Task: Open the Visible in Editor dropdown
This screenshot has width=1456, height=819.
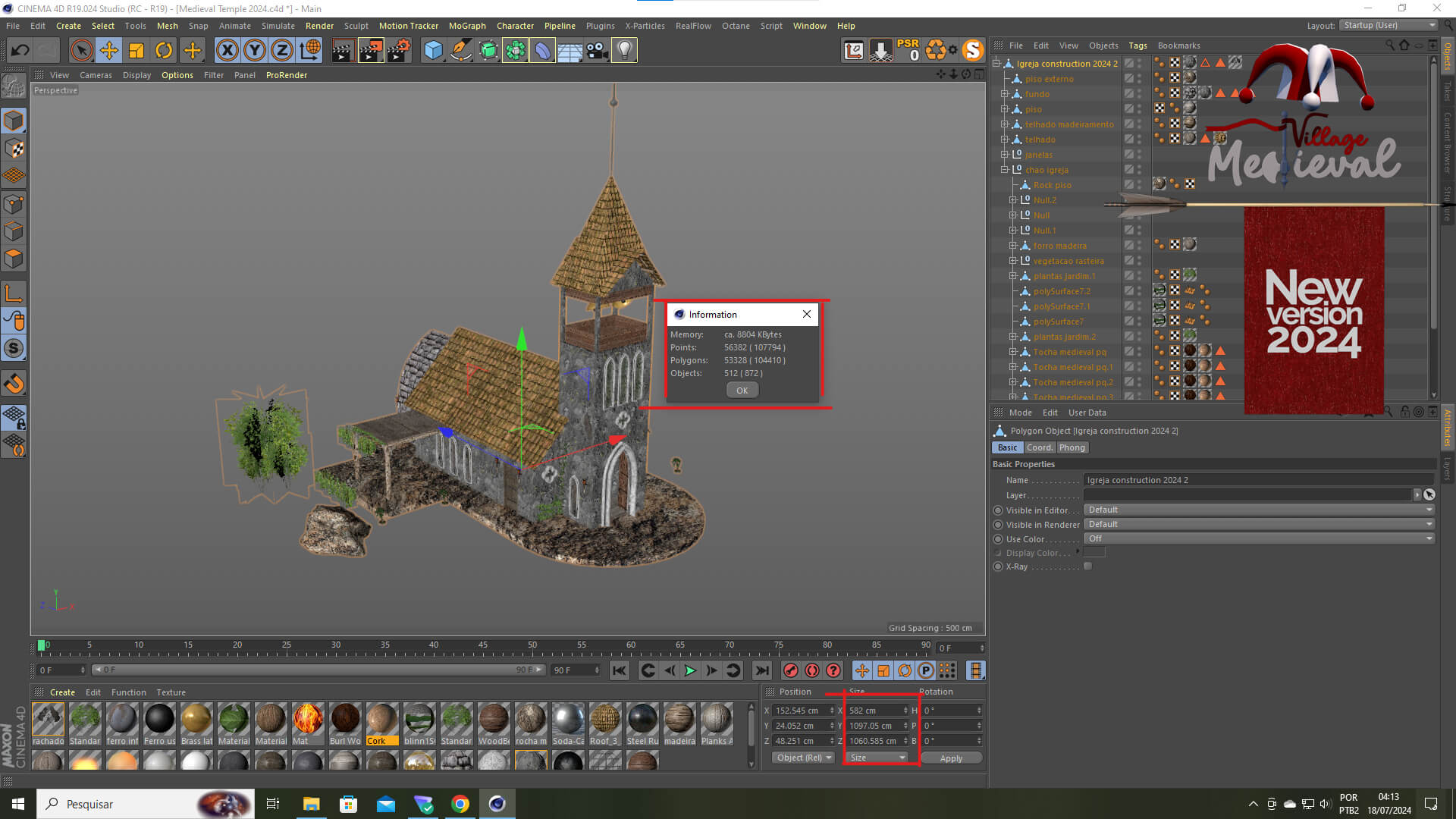Action: tap(1259, 510)
